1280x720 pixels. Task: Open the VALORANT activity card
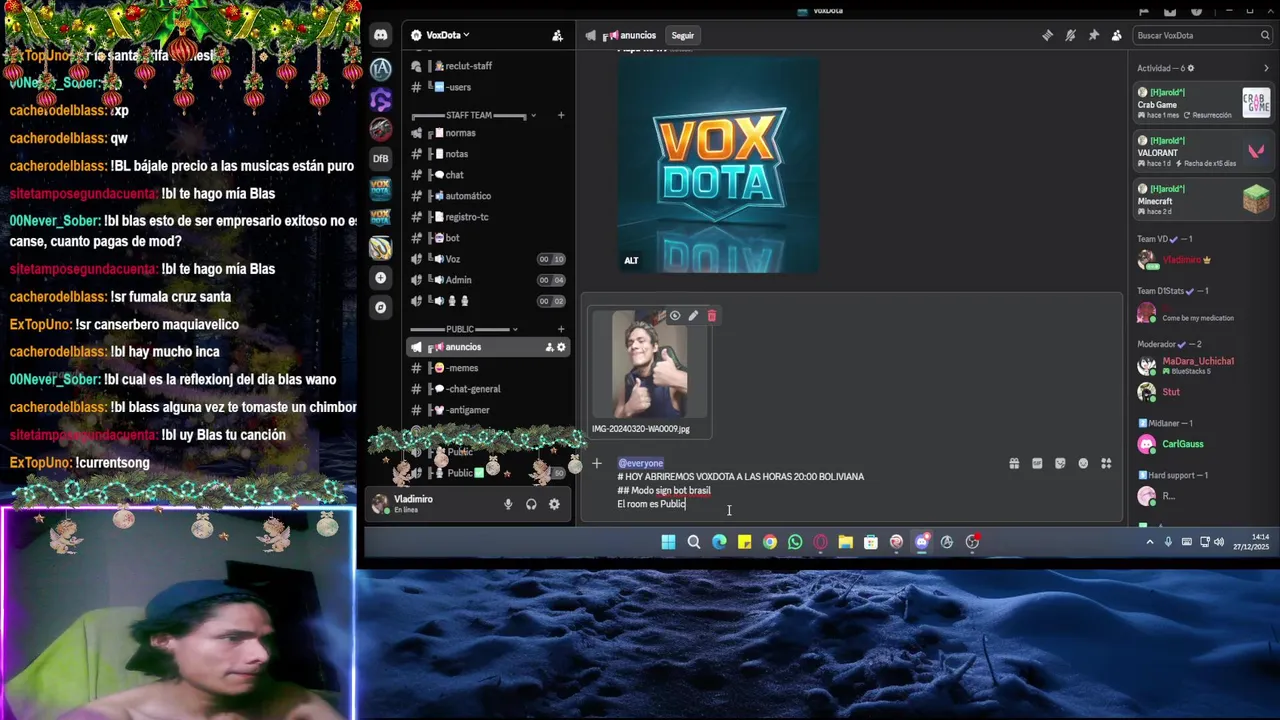coord(1203,151)
